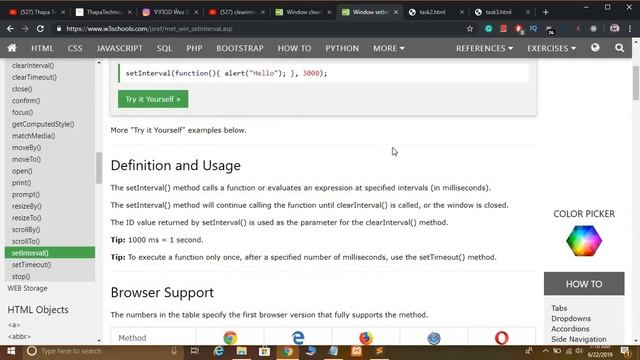Image resolution: width=640 pixels, height=360 pixels.
Task: Open File Explorer from taskbar
Action: 242,351
